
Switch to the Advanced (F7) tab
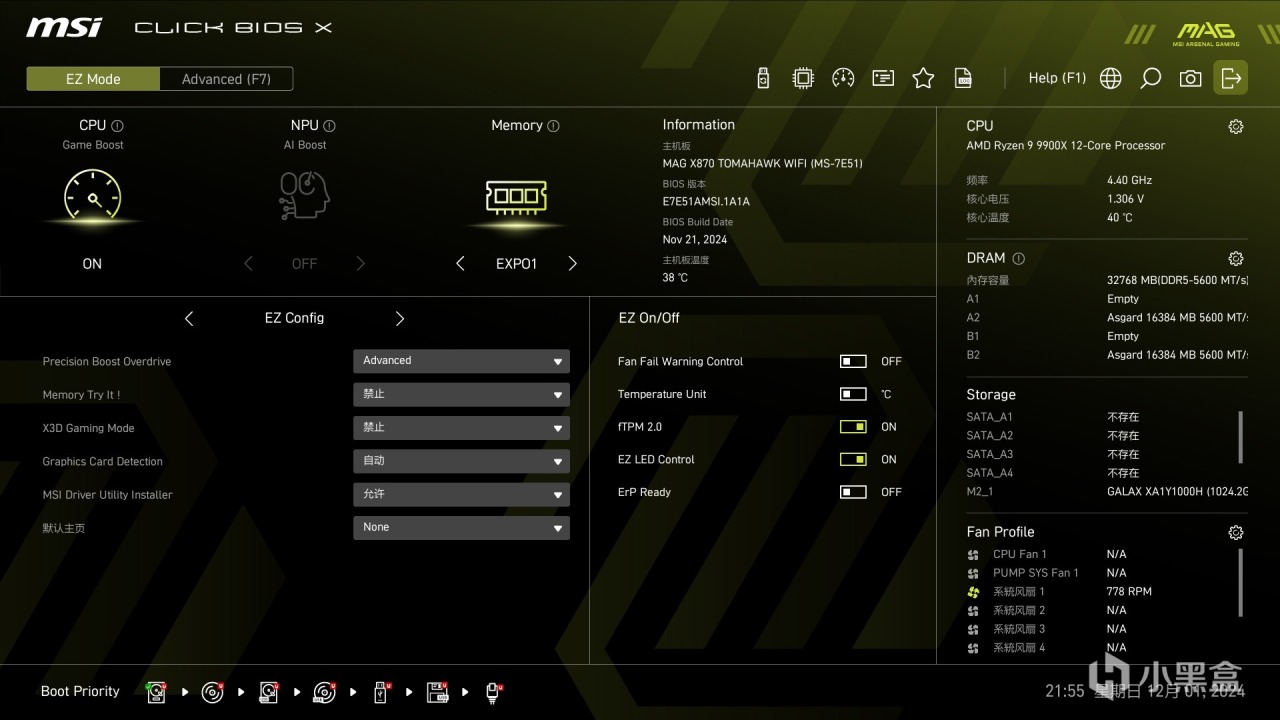click(226, 79)
